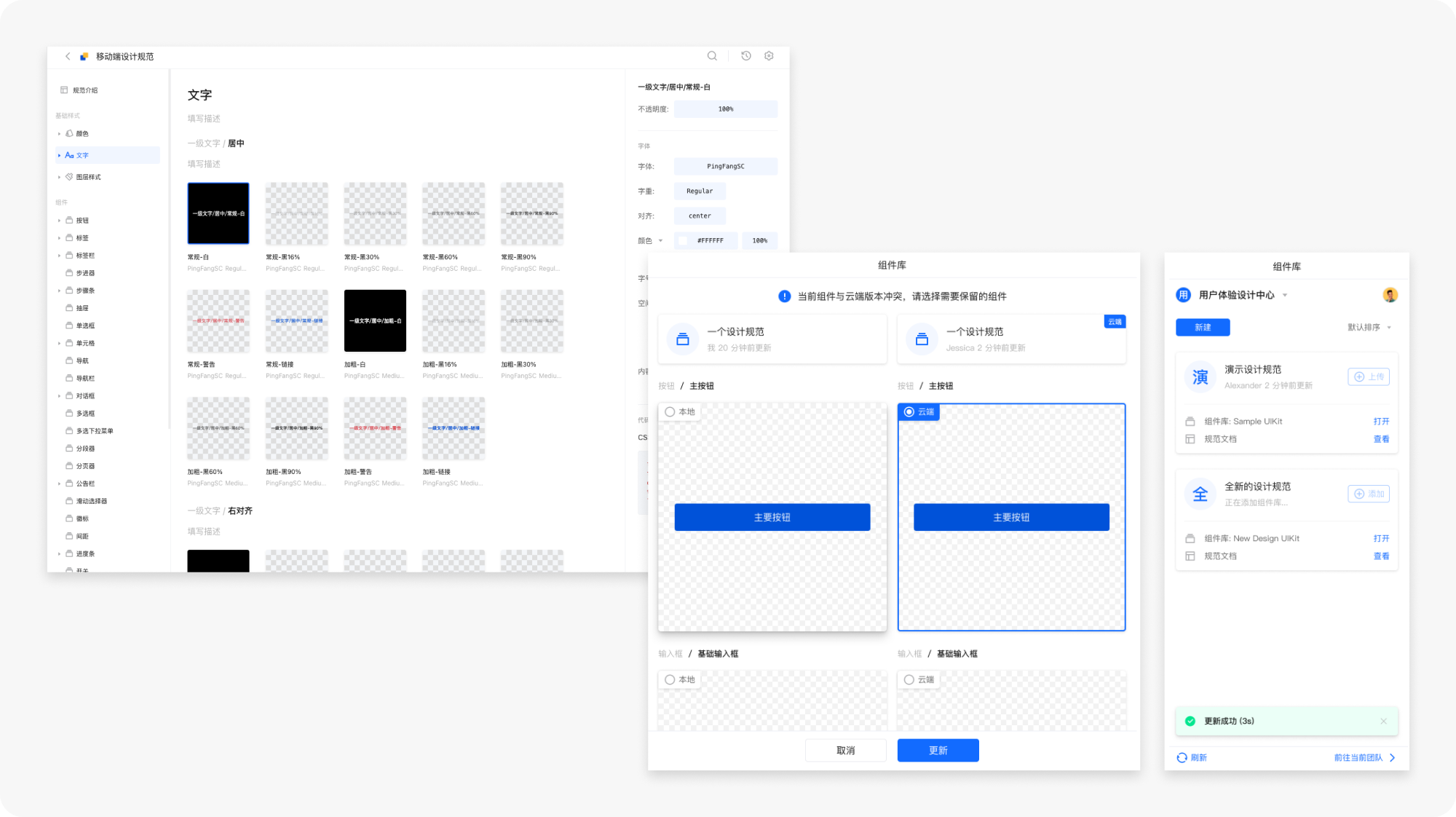Dismiss the 更新成功 notification
The width and height of the screenshot is (1456, 817).
(1383, 721)
